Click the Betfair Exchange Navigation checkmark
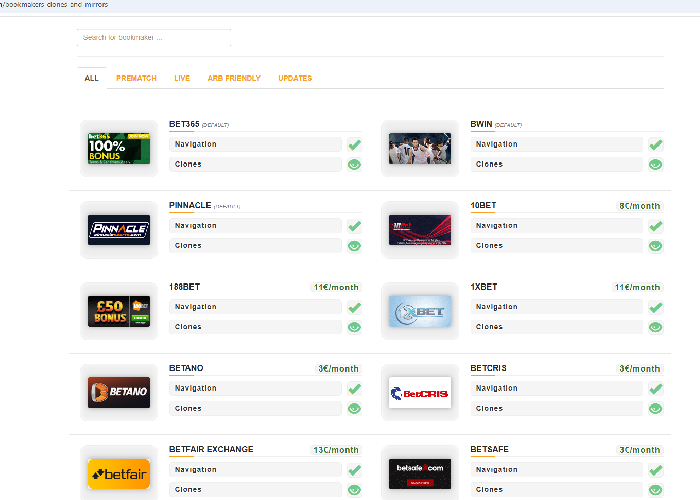The width and height of the screenshot is (700, 500). pyautogui.click(x=354, y=470)
